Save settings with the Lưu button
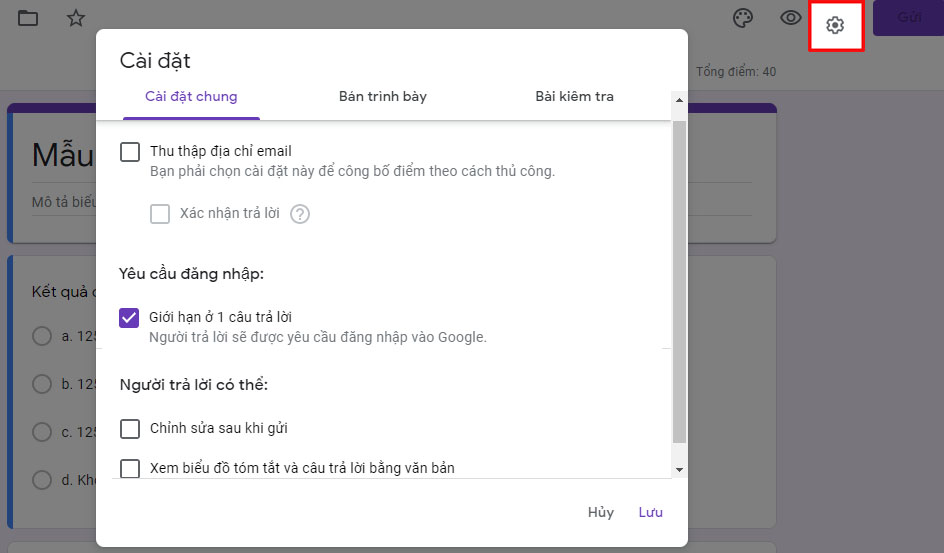 tap(650, 512)
